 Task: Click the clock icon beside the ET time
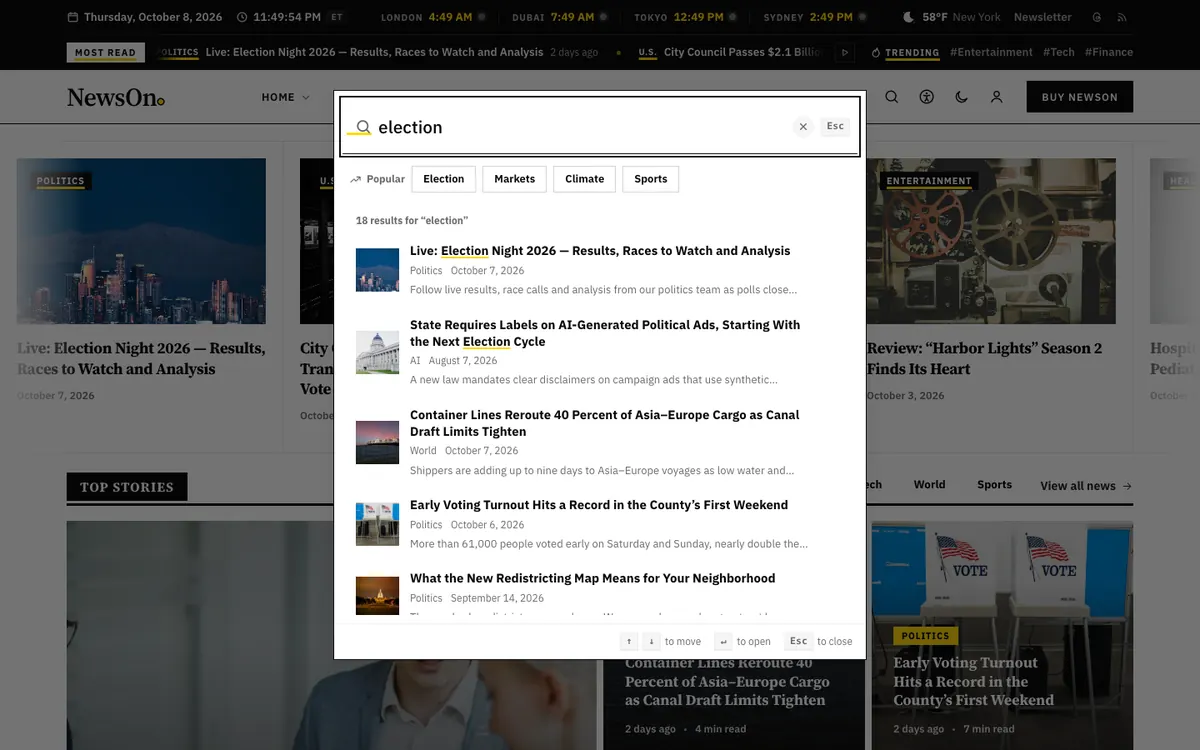coord(242,17)
